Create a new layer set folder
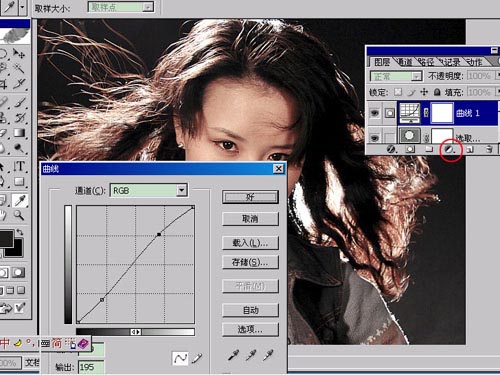 (x=429, y=149)
